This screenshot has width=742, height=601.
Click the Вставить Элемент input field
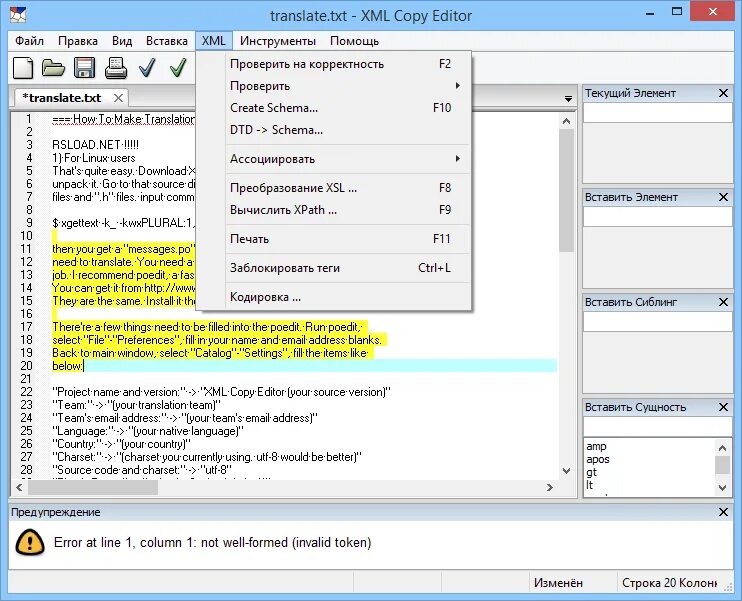[658, 217]
